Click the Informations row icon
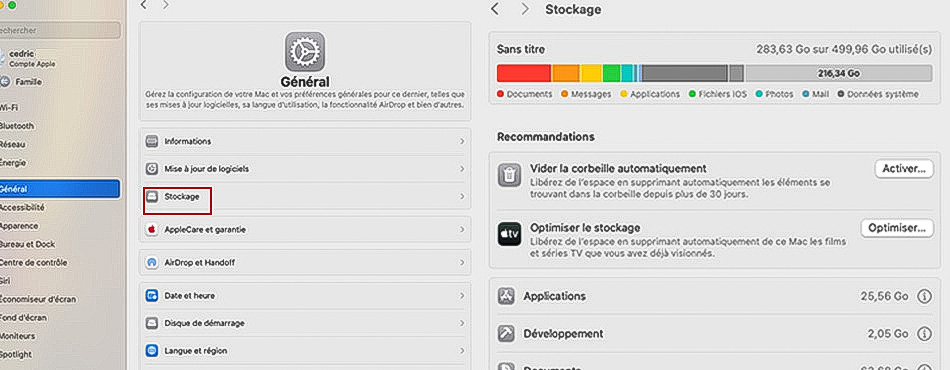 (x=151, y=141)
